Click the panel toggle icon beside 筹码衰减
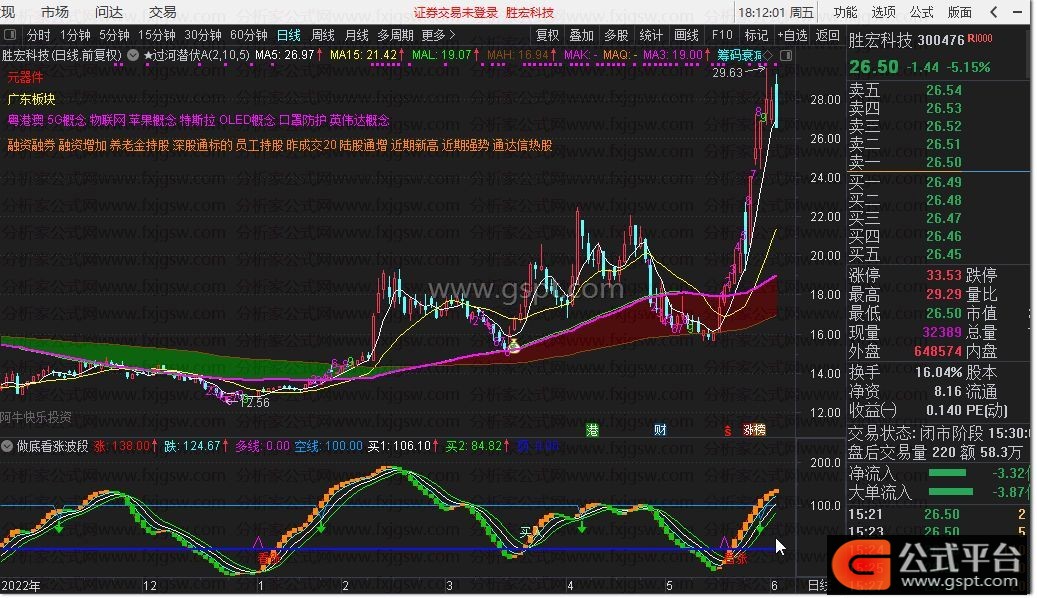Viewport: 1037px width, 598px height. (x=786, y=55)
